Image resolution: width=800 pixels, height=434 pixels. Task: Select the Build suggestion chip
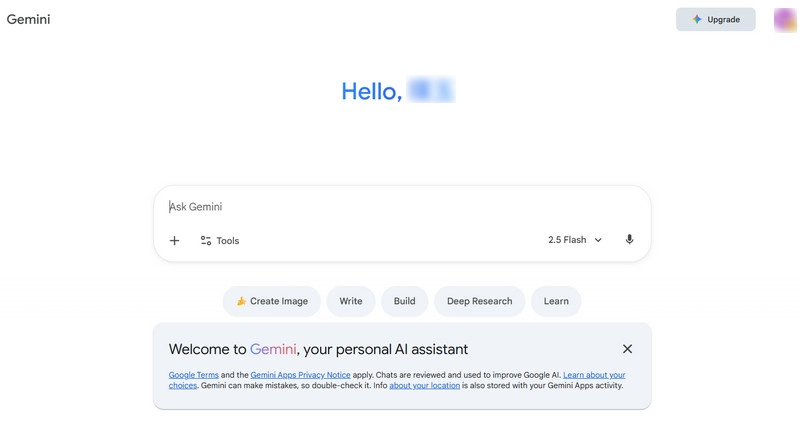(404, 301)
